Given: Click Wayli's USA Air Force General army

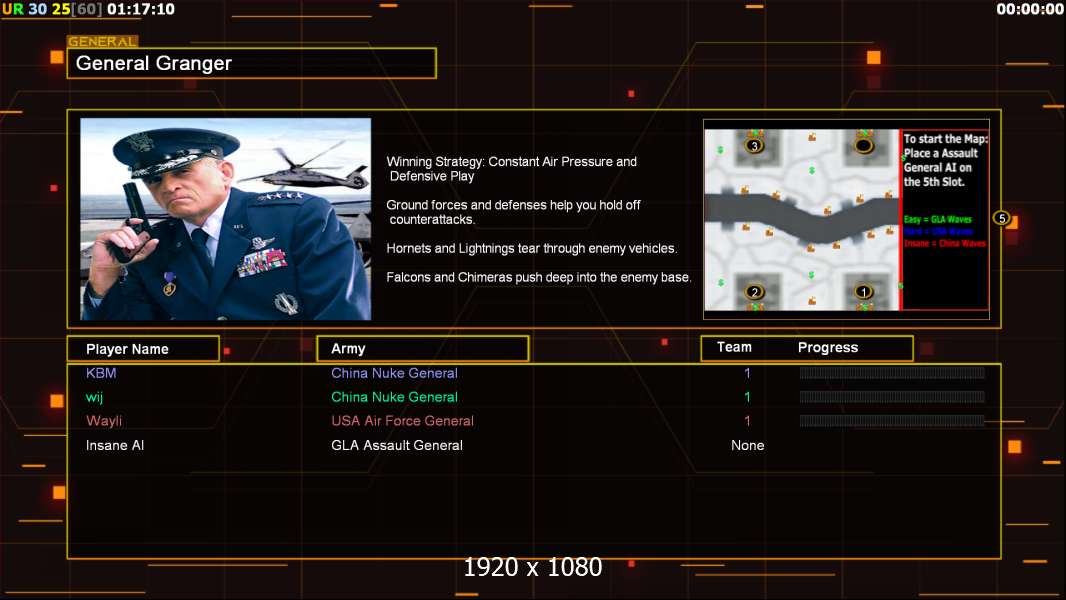Looking at the screenshot, I should (402, 421).
